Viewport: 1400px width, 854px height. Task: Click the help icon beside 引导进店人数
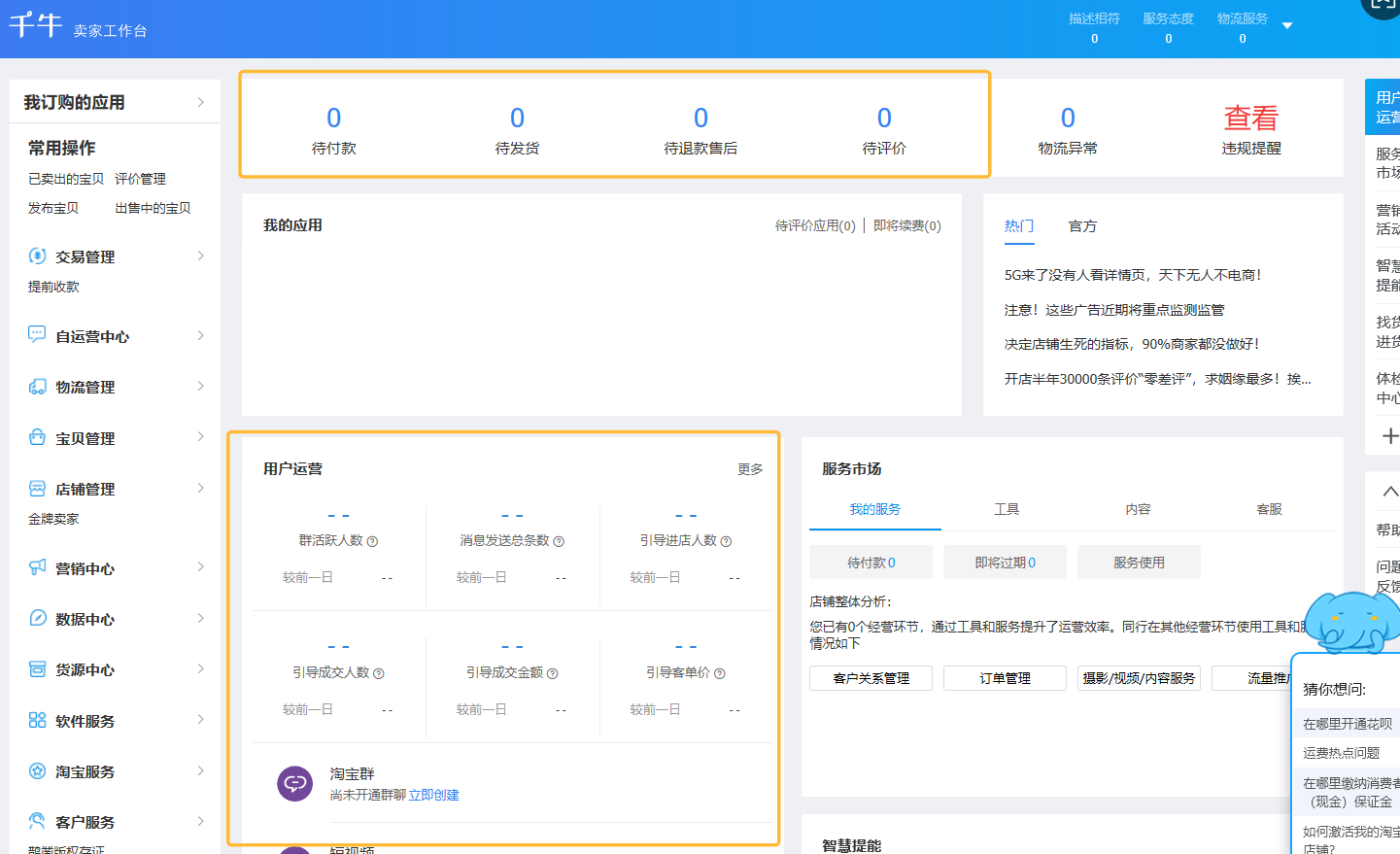pos(726,541)
